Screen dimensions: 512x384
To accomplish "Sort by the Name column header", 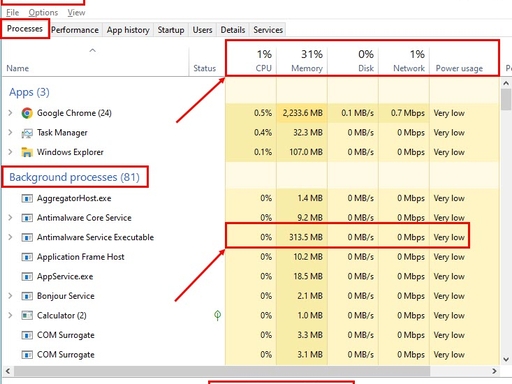I will click(x=95, y=61).
